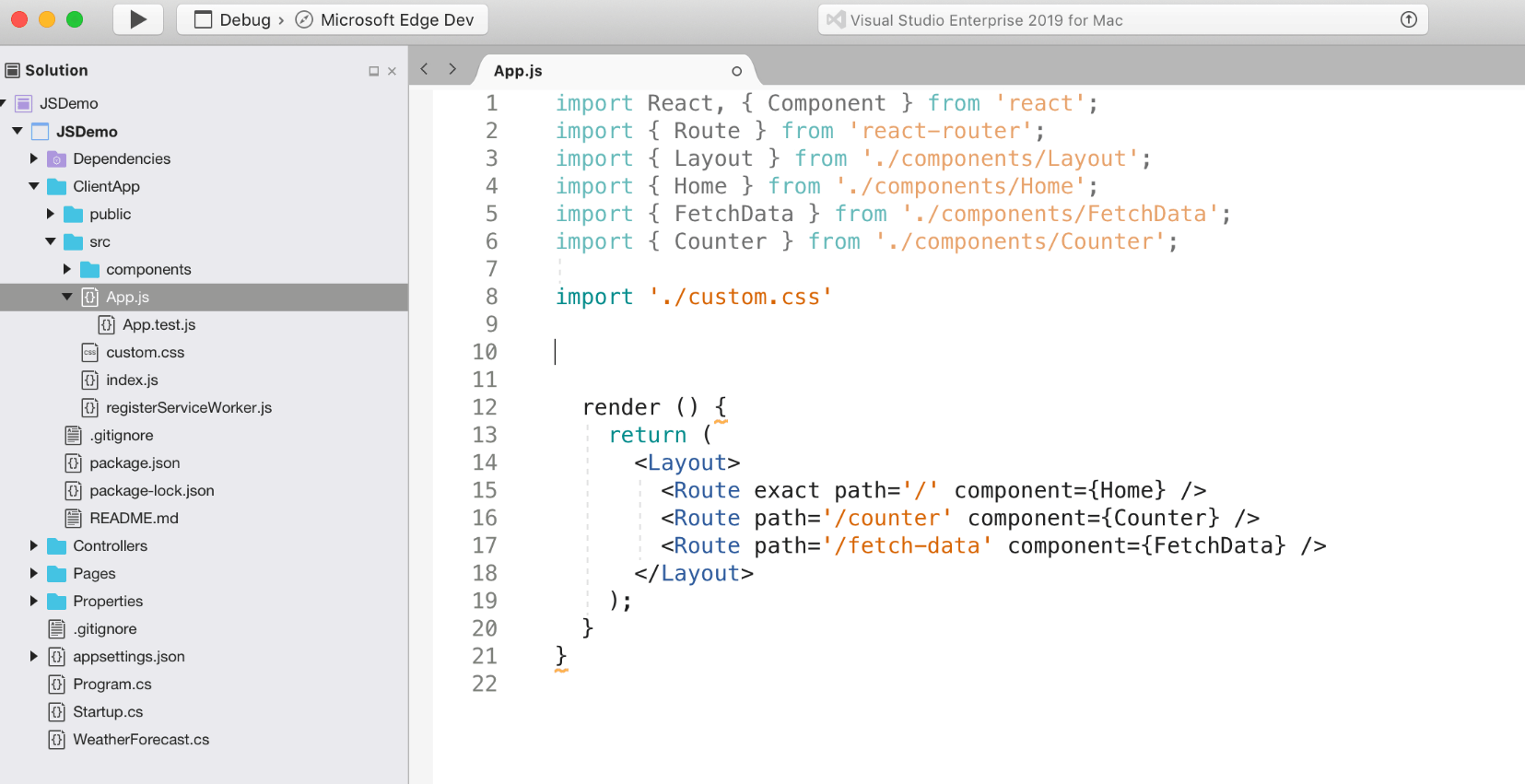Expand the Controllers folder

pyautogui.click(x=34, y=545)
